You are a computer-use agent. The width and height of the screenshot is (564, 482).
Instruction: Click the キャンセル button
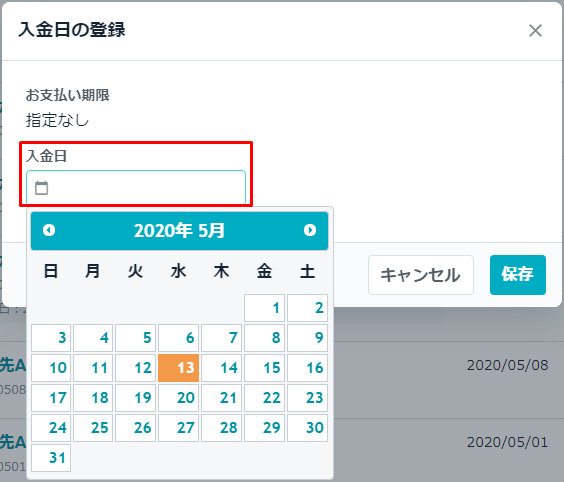420,275
